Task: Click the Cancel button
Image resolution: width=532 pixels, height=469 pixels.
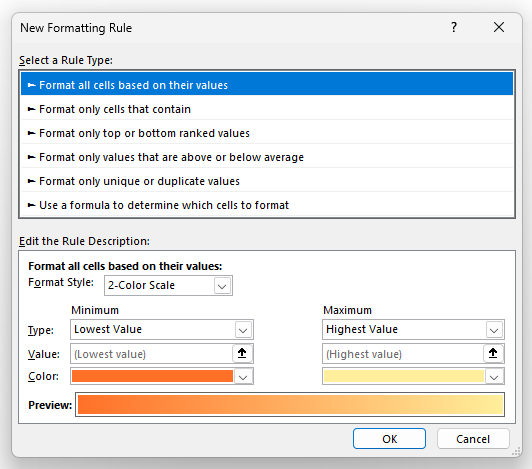Action: 473,439
